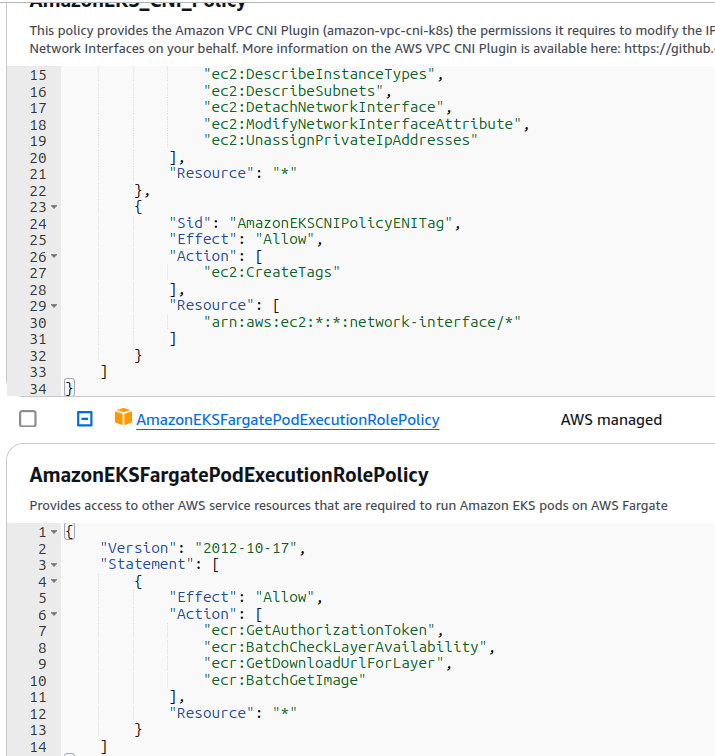Fold the statement object at Fargate line 4
Image resolution: width=715 pixels, height=756 pixels.
54,581
